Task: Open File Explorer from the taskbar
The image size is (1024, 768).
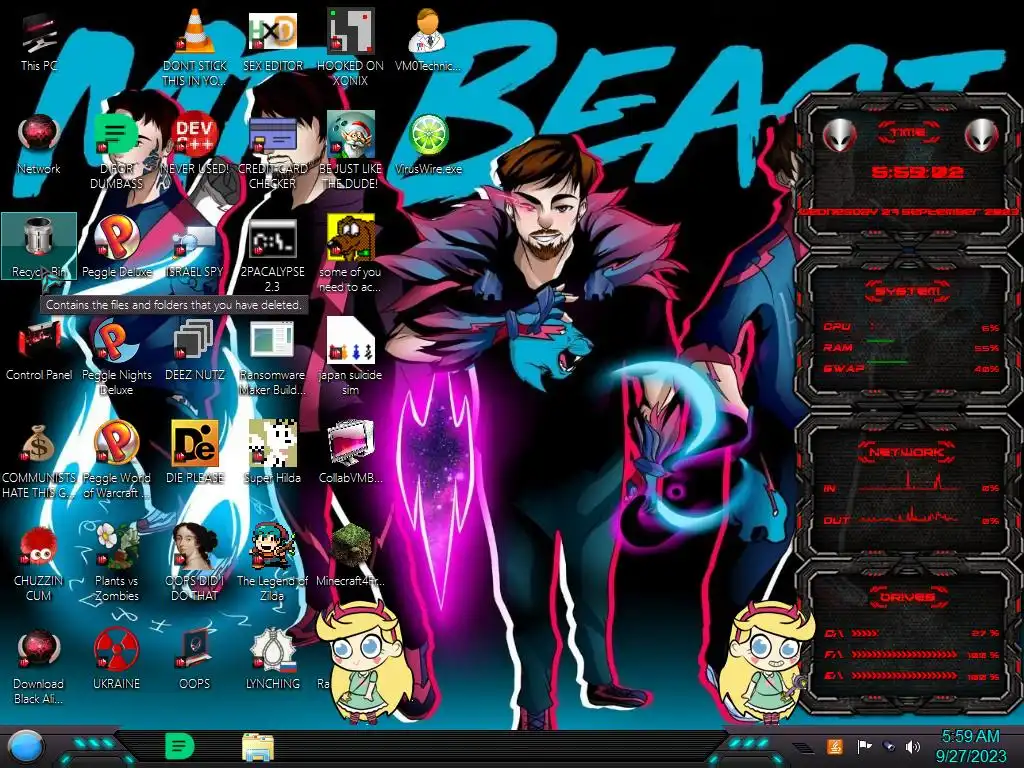Action: (x=258, y=747)
